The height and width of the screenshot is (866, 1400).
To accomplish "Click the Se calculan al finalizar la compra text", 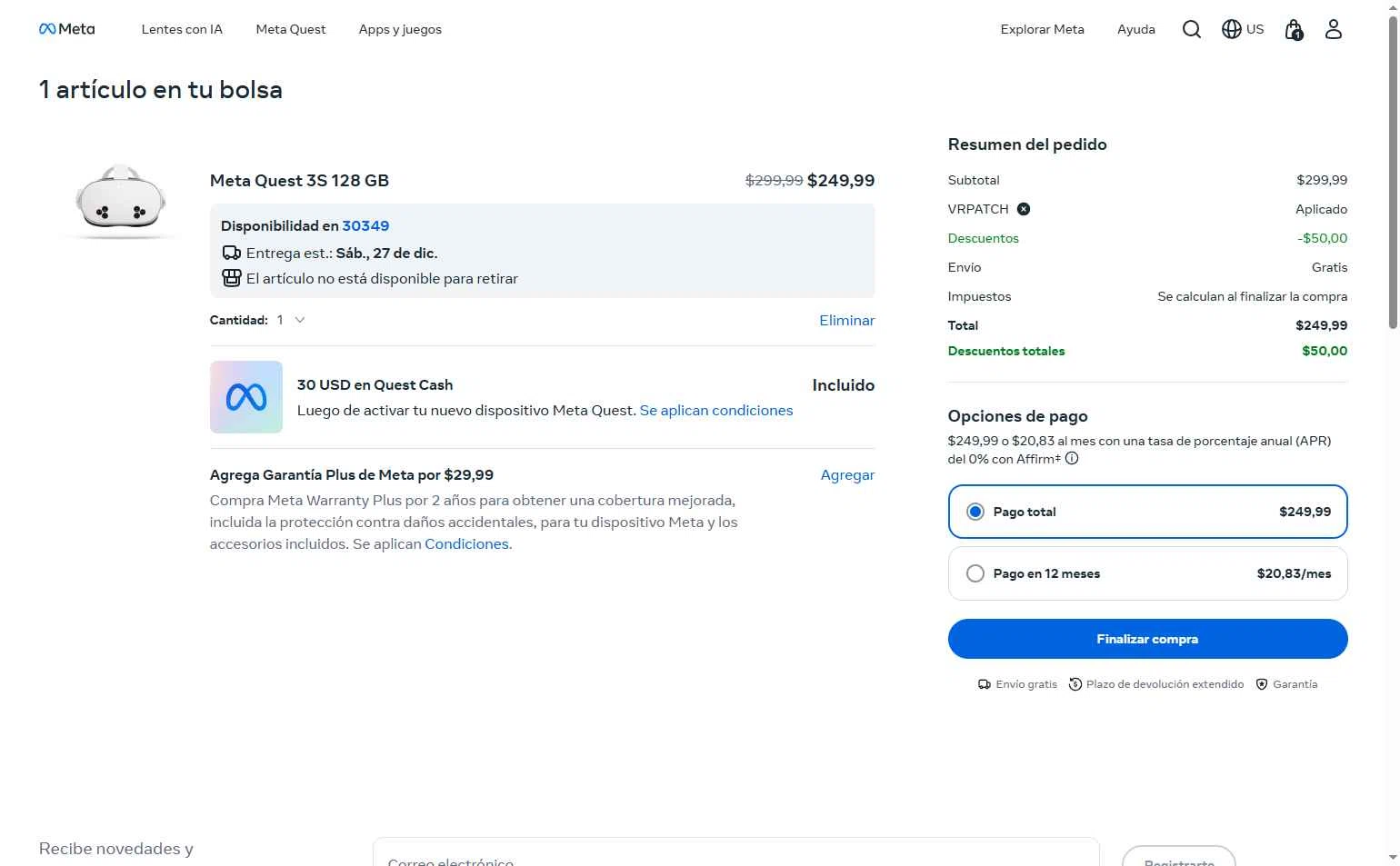I will (1253, 296).
